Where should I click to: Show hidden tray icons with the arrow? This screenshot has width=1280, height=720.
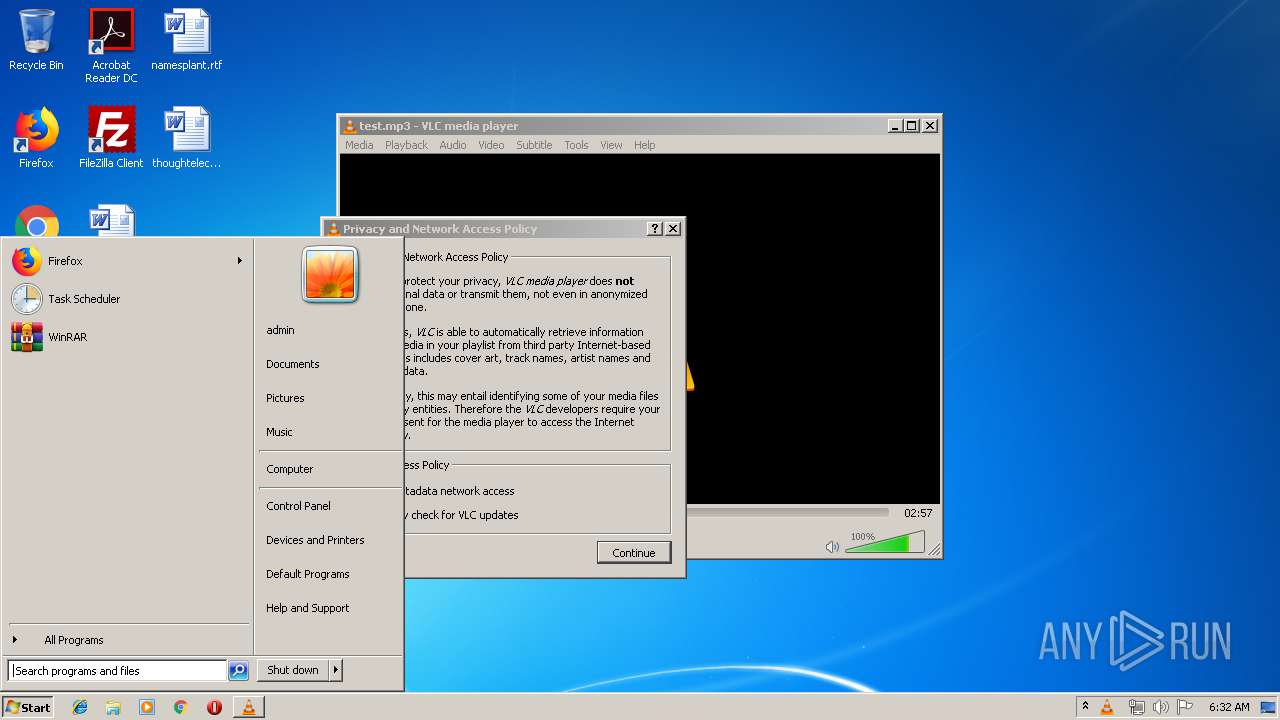click(1085, 706)
